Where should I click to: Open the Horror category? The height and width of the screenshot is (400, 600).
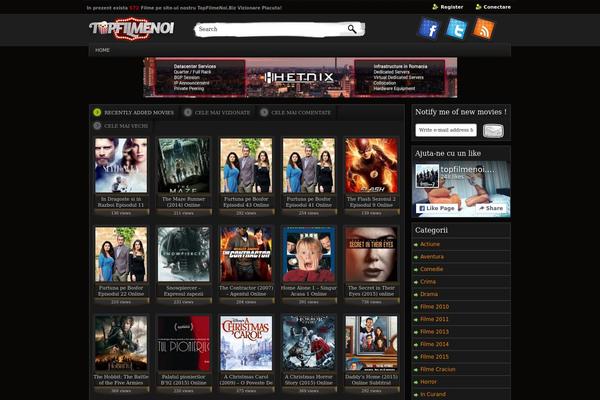(x=428, y=382)
